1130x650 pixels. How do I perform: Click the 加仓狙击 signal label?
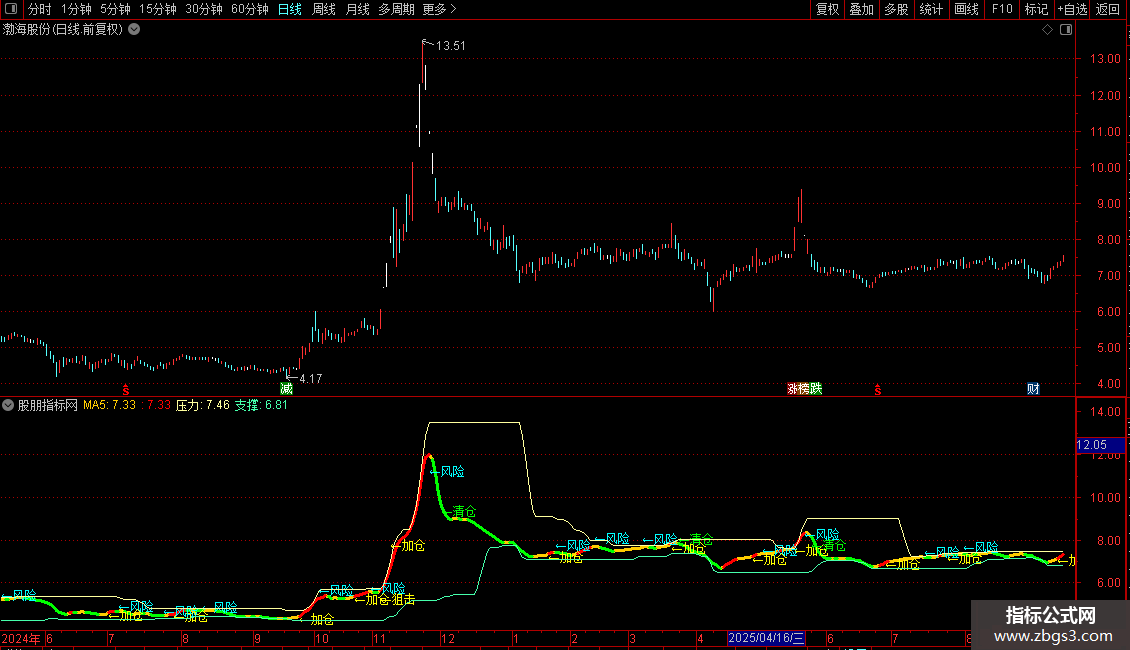[391, 600]
